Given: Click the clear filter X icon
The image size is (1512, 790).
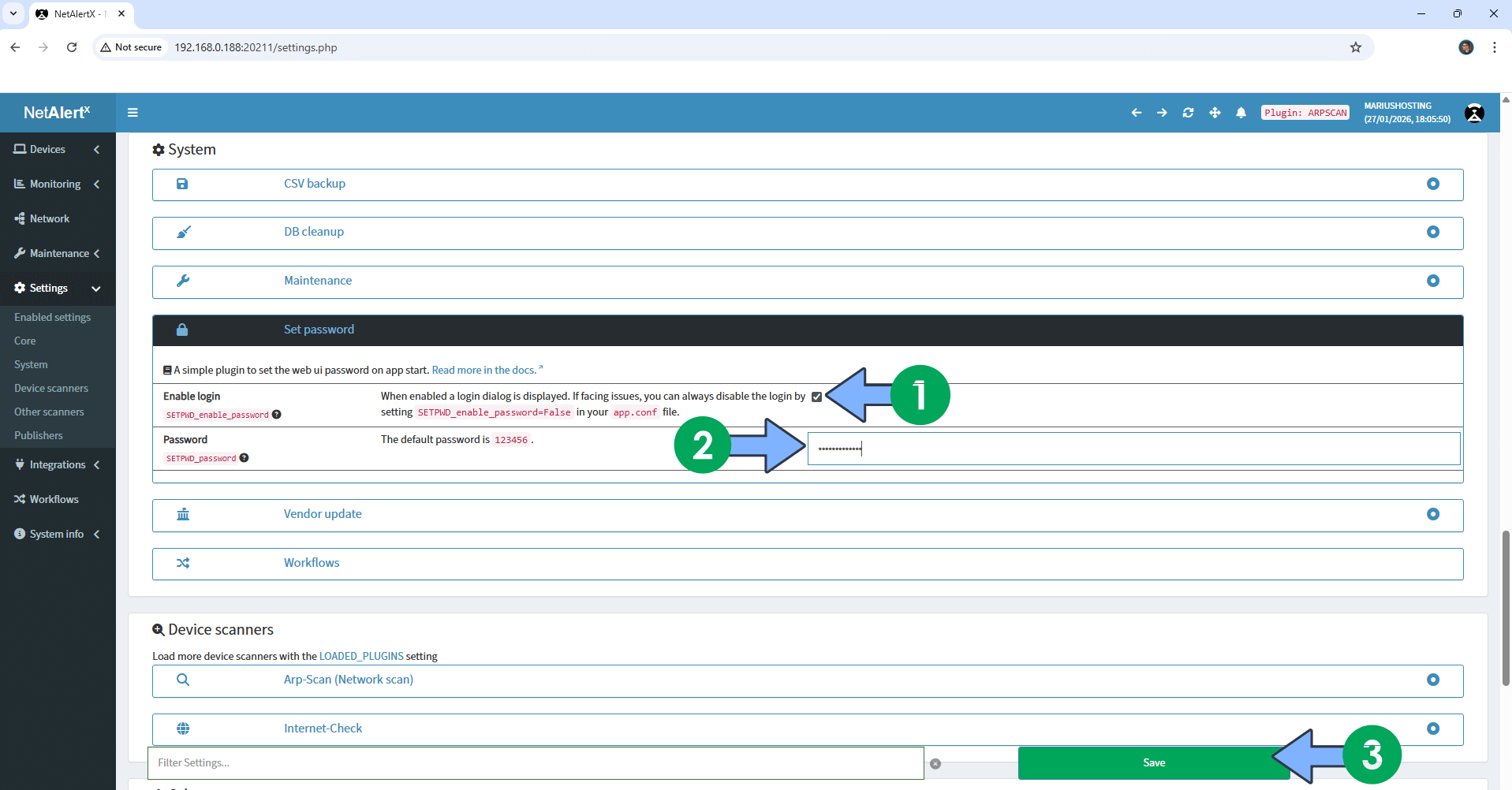Looking at the screenshot, I should coord(935,763).
